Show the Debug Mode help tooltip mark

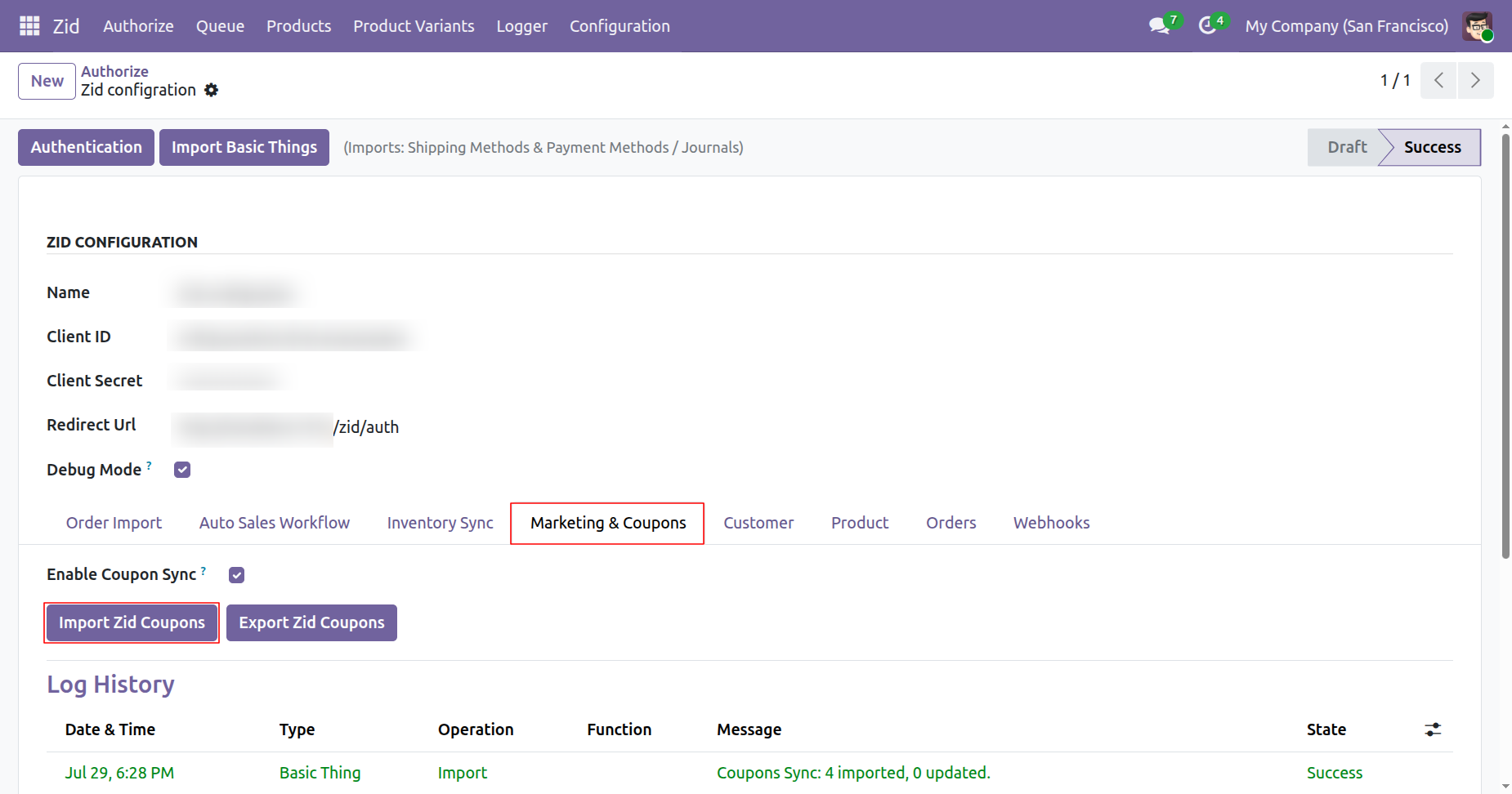[149, 465]
